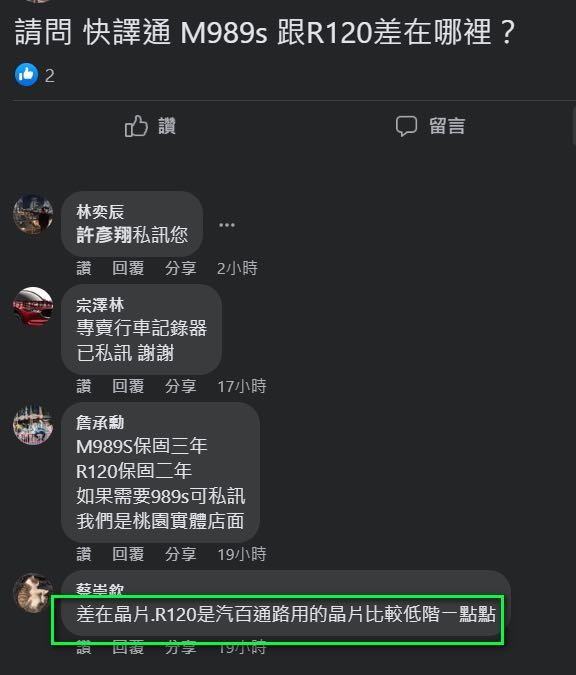Open three-dot menu beside 林奕辰 comment

click(x=227, y=225)
